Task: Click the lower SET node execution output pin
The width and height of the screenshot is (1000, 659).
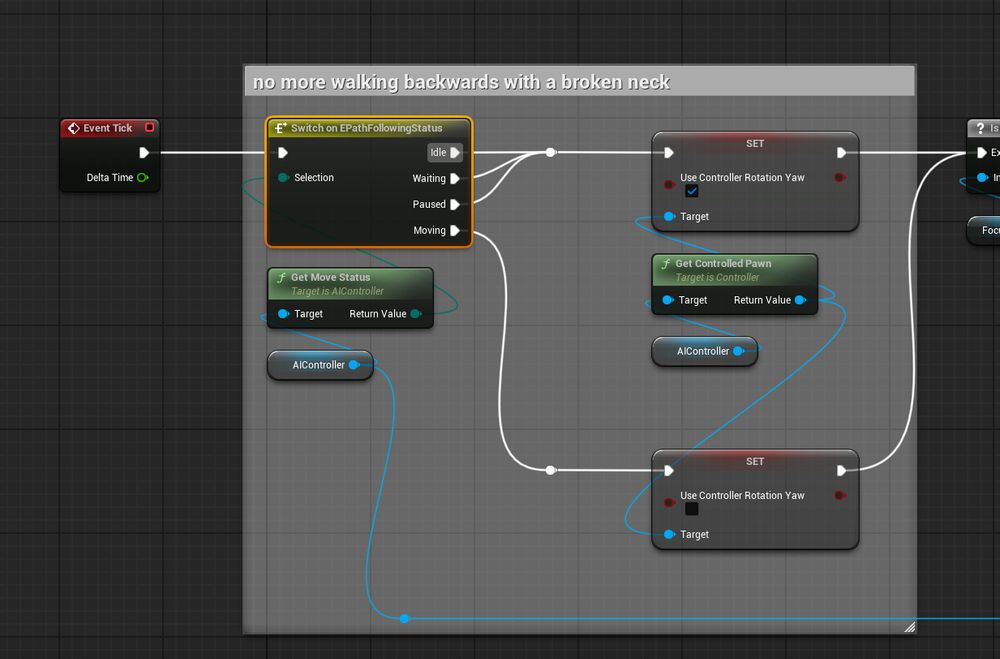Action: [841, 471]
